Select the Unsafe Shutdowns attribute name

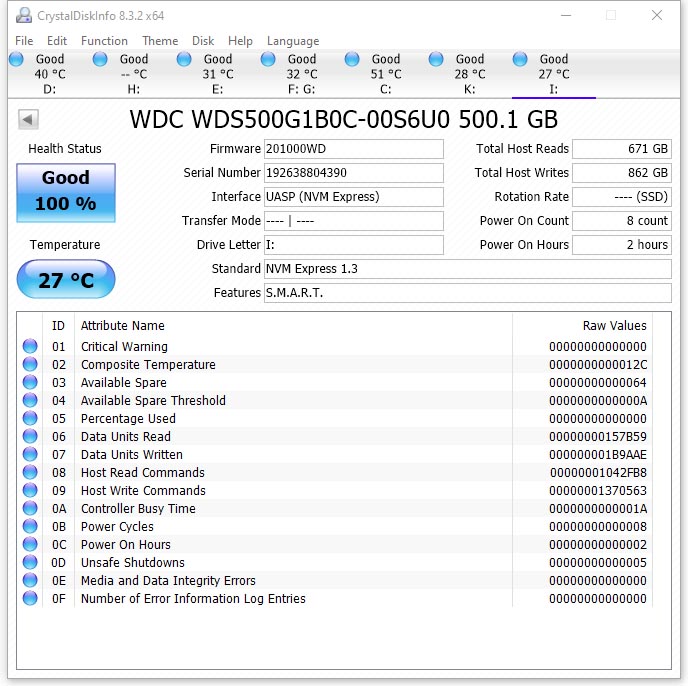[133, 563]
